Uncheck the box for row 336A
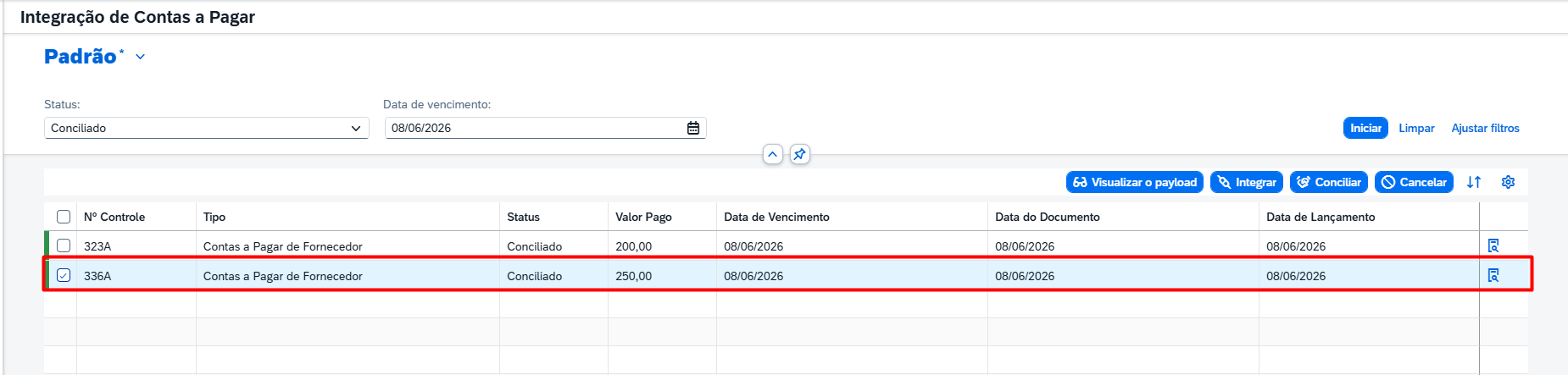 [x=64, y=275]
